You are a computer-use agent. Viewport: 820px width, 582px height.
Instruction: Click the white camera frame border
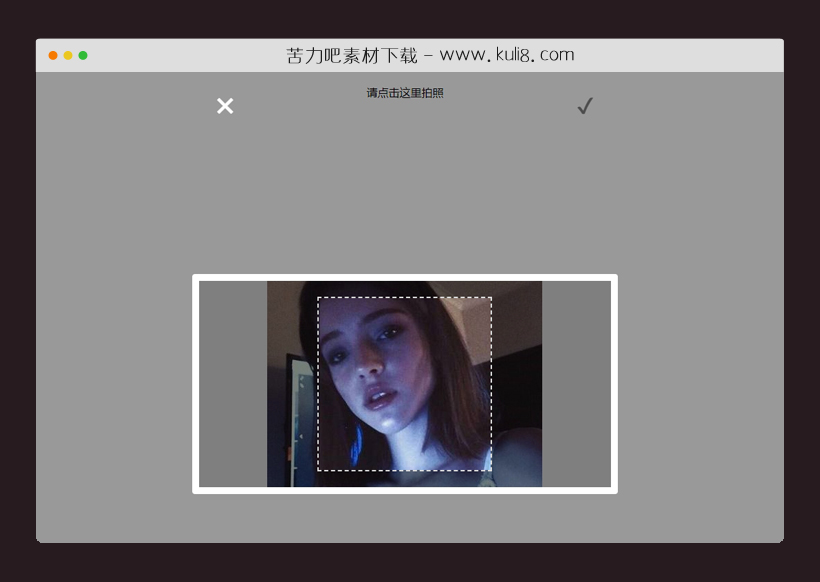click(404, 278)
